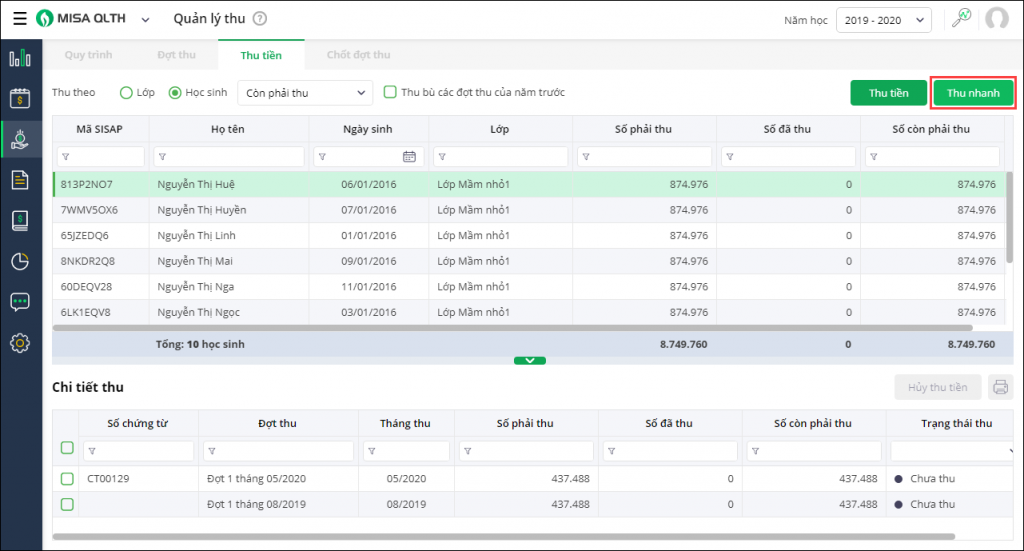Click the print icon in Chi tiết thu
This screenshot has width=1024, height=551.
(999, 388)
